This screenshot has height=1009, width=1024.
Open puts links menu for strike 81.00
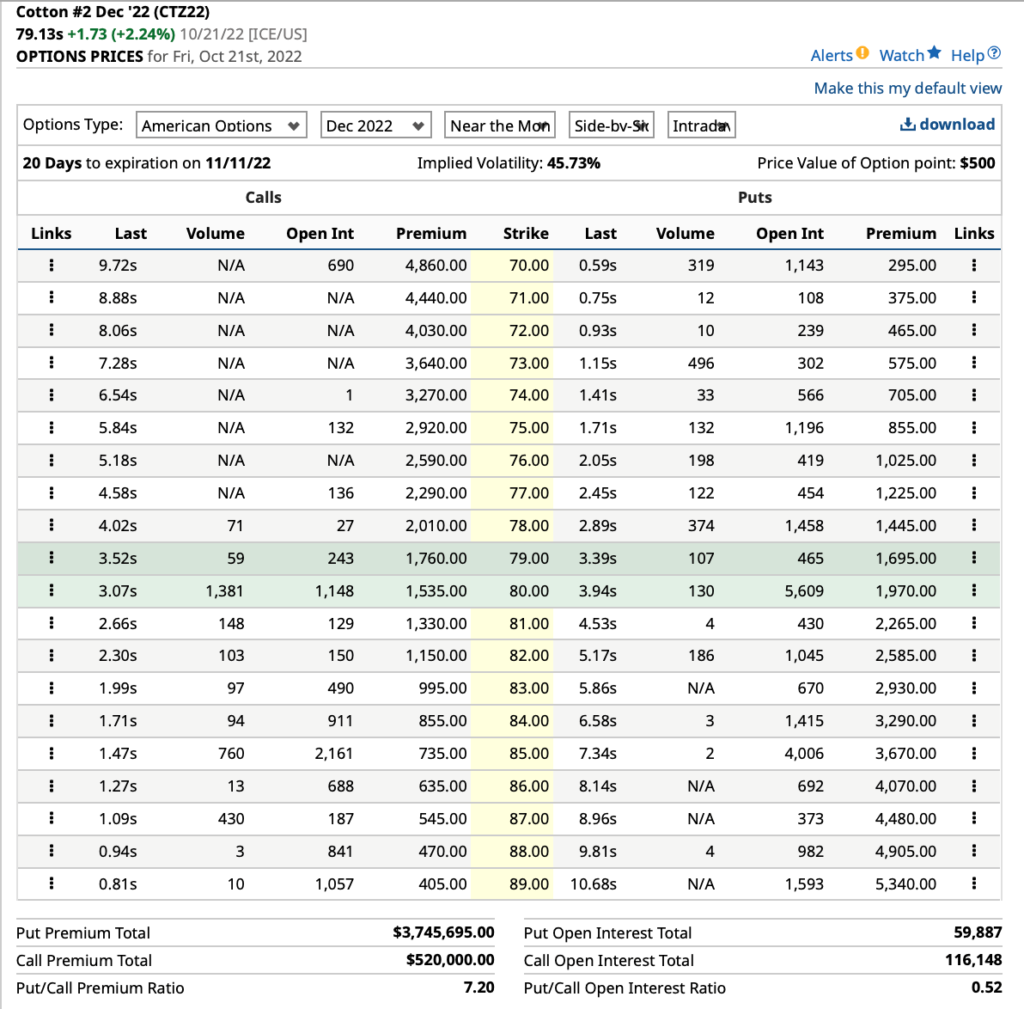pyautogui.click(x=974, y=624)
